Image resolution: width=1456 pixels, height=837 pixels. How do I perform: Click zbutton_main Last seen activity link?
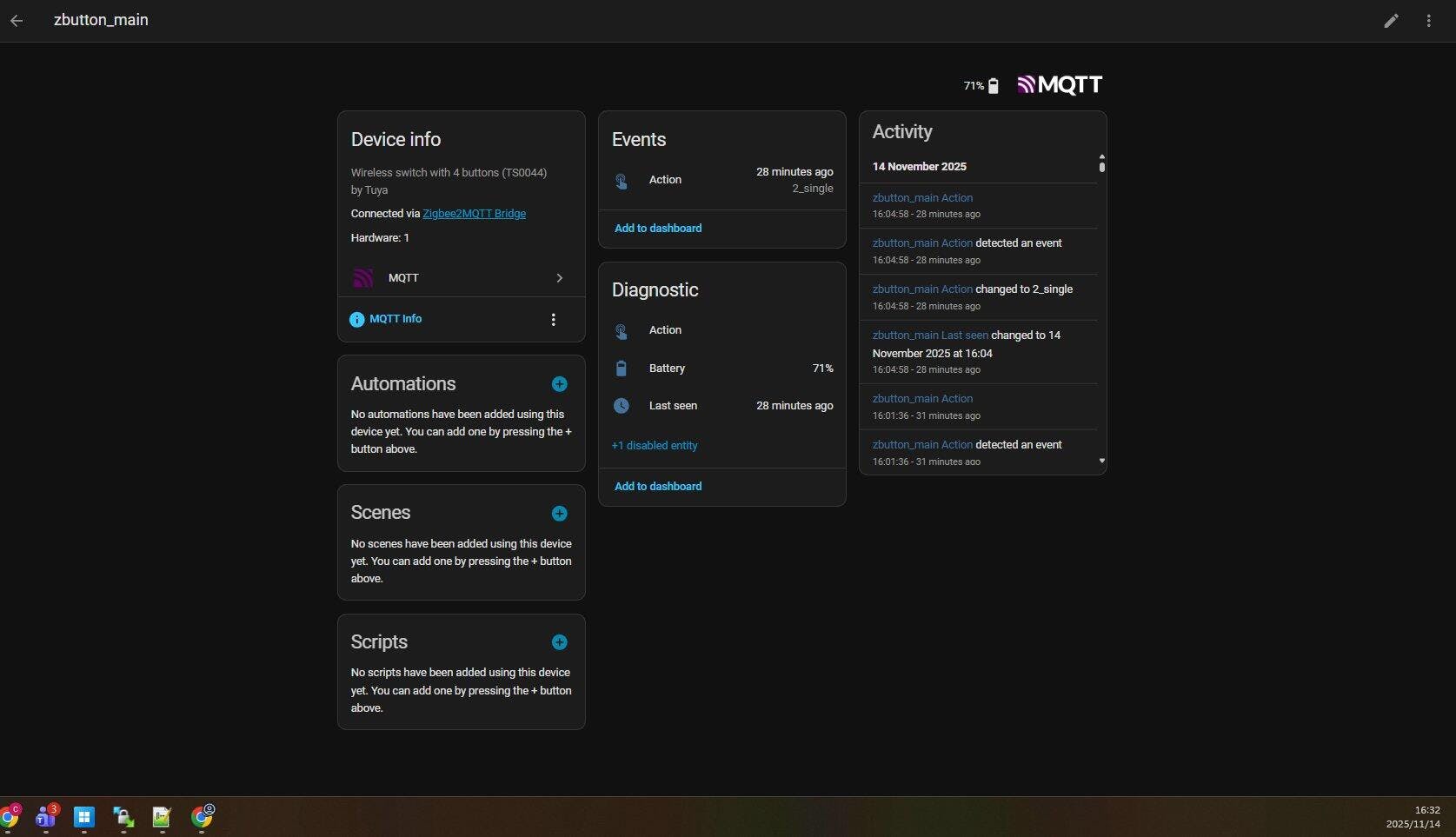[x=929, y=335]
